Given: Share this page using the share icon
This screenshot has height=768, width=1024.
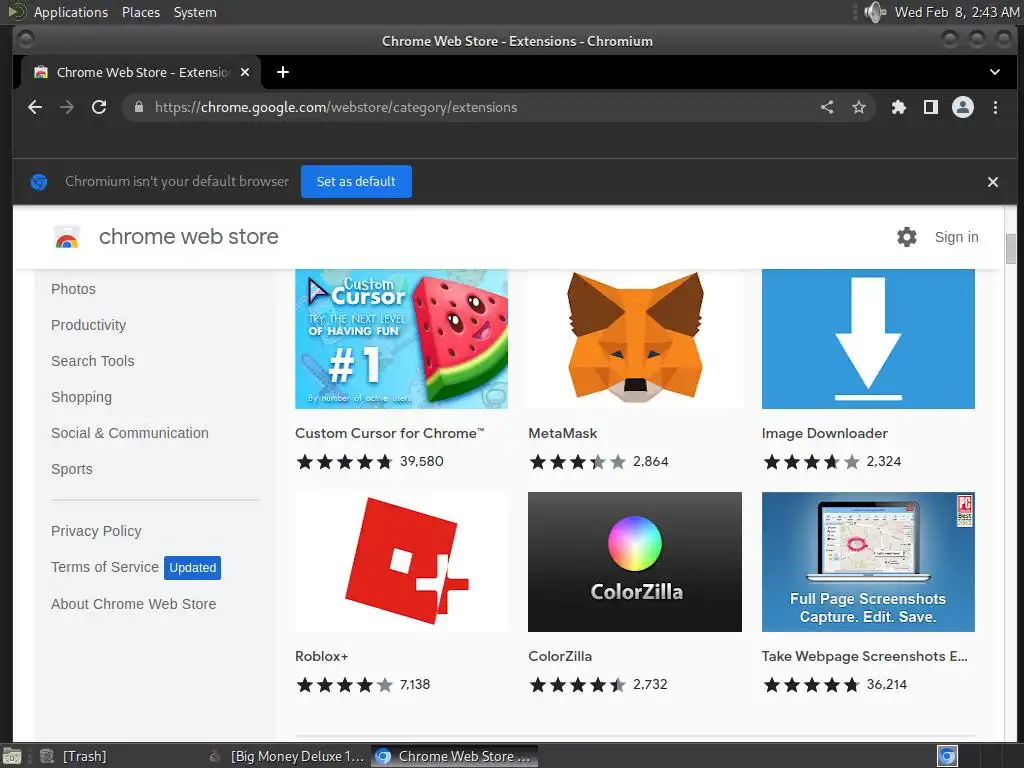Looking at the screenshot, I should [827, 107].
